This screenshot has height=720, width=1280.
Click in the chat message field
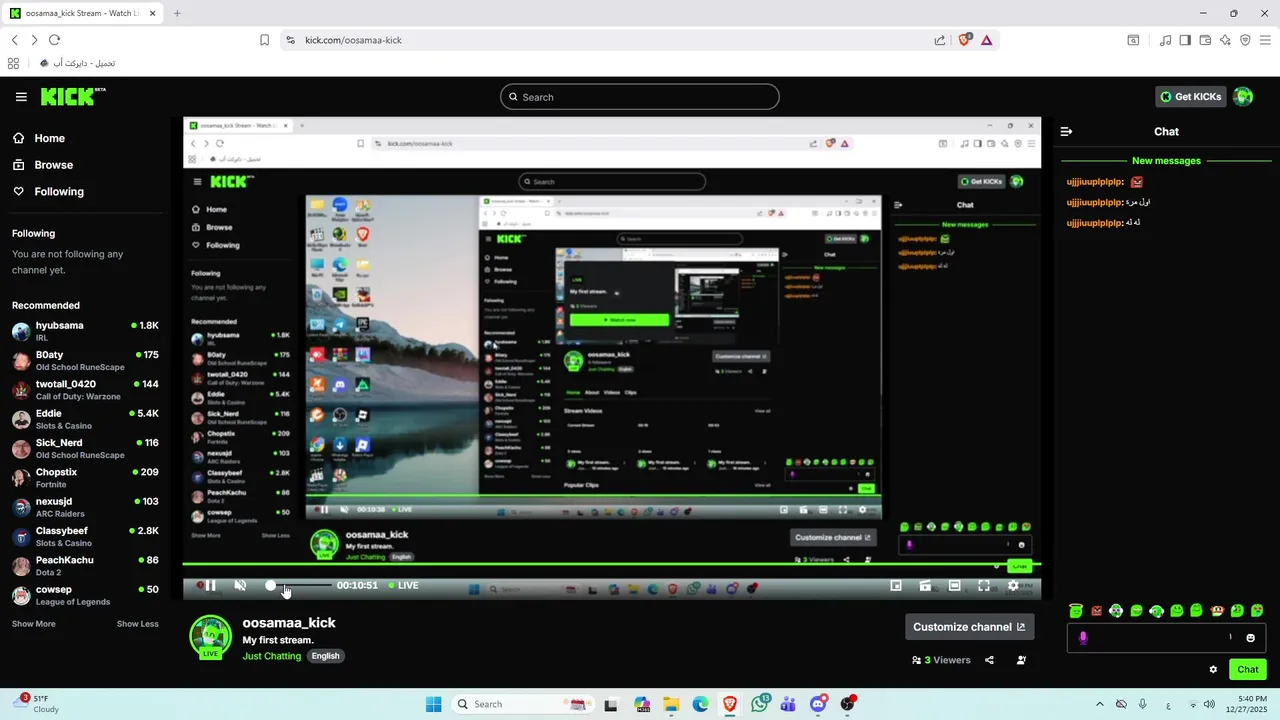pos(1166,638)
